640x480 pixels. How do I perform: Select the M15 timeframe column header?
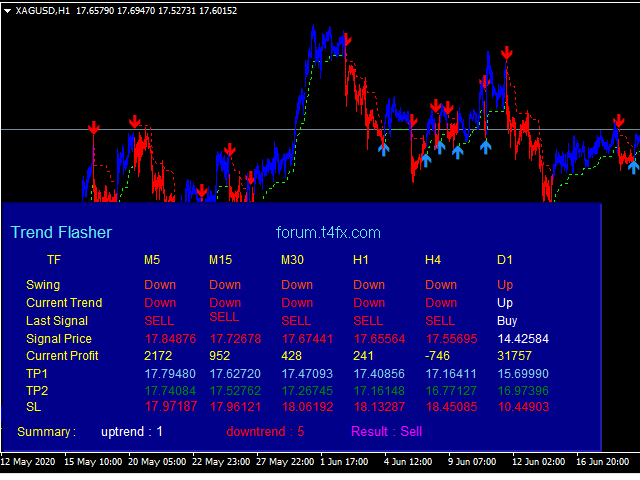(220, 260)
